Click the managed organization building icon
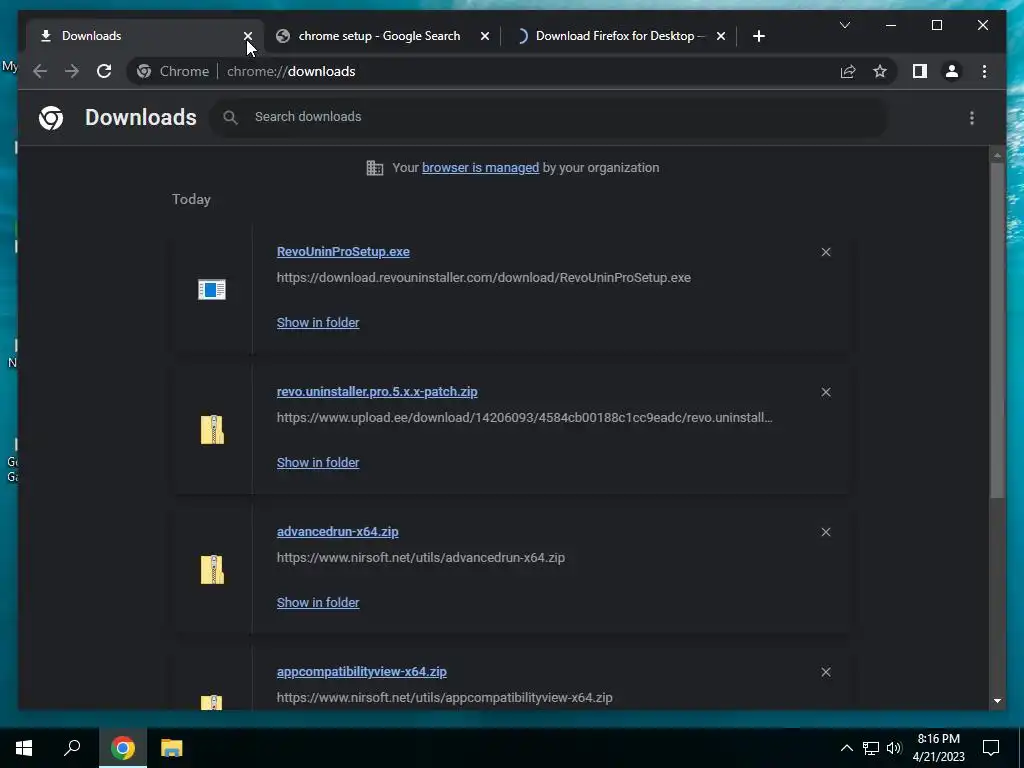The image size is (1024, 768). click(375, 168)
